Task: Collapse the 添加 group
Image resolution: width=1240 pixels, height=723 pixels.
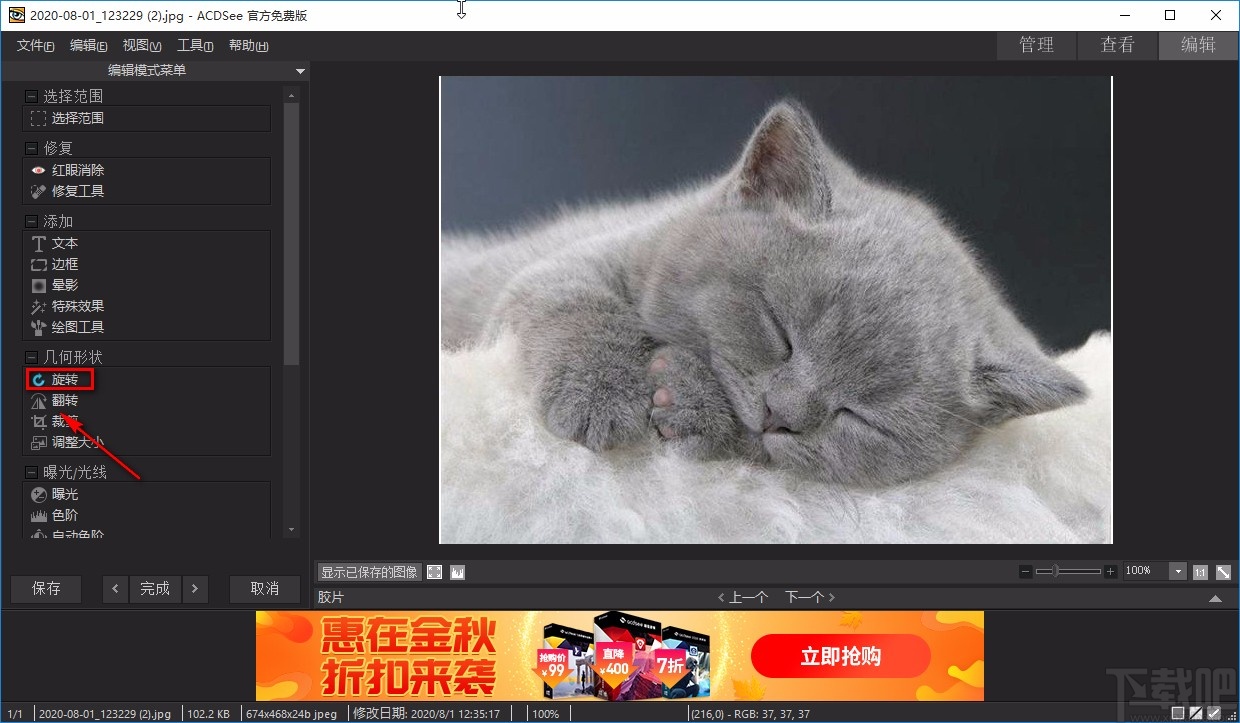Action: [31, 222]
